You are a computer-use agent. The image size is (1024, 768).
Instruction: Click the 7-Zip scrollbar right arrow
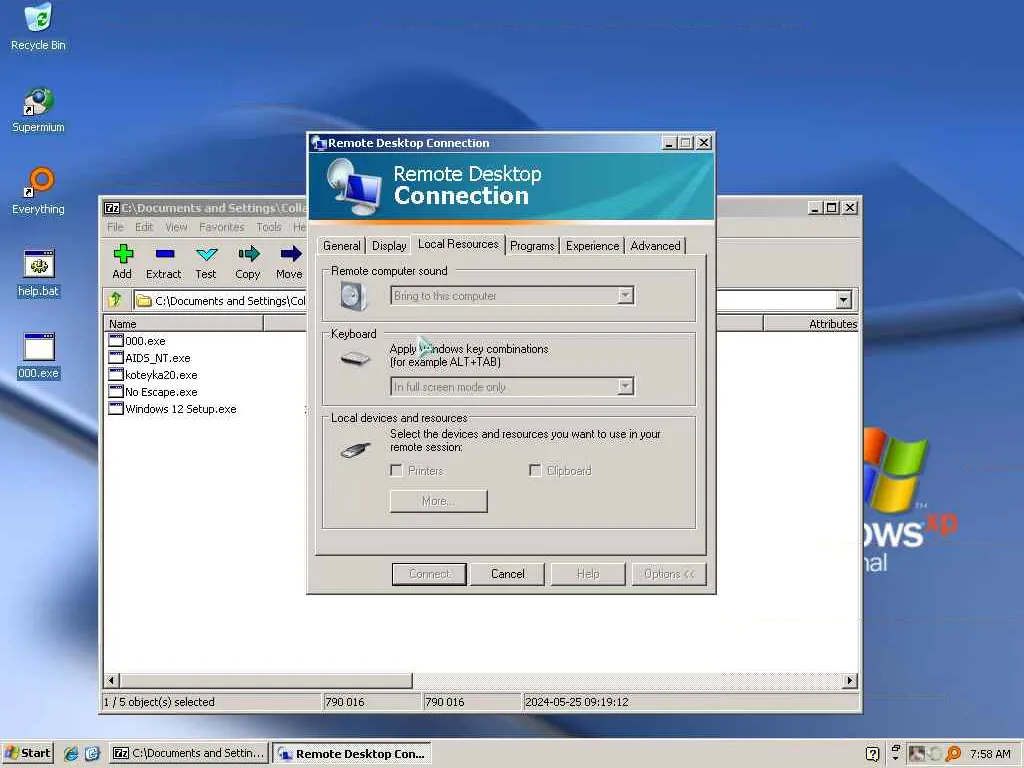849,680
